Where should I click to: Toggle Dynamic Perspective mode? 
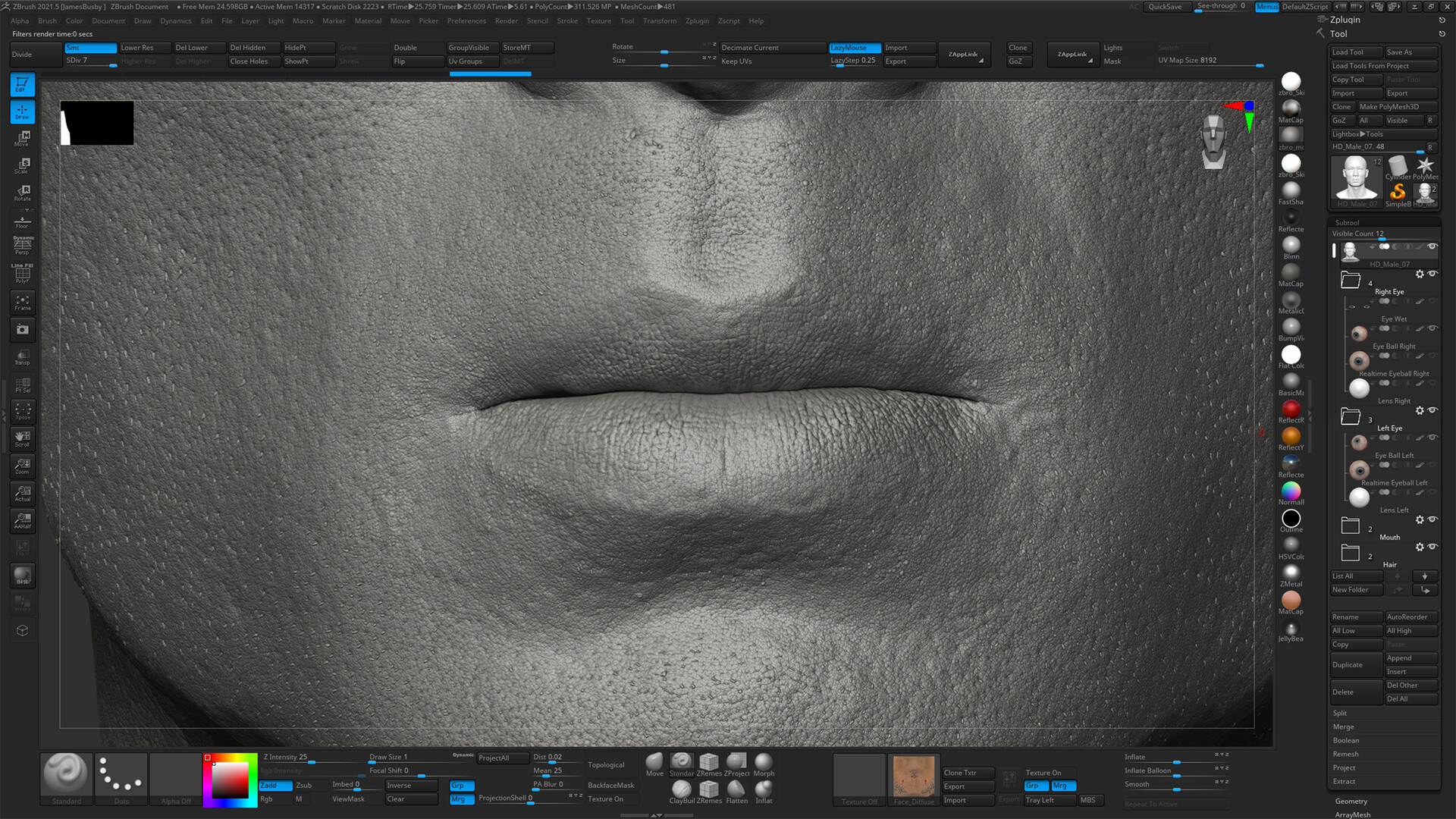click(22, 244)
